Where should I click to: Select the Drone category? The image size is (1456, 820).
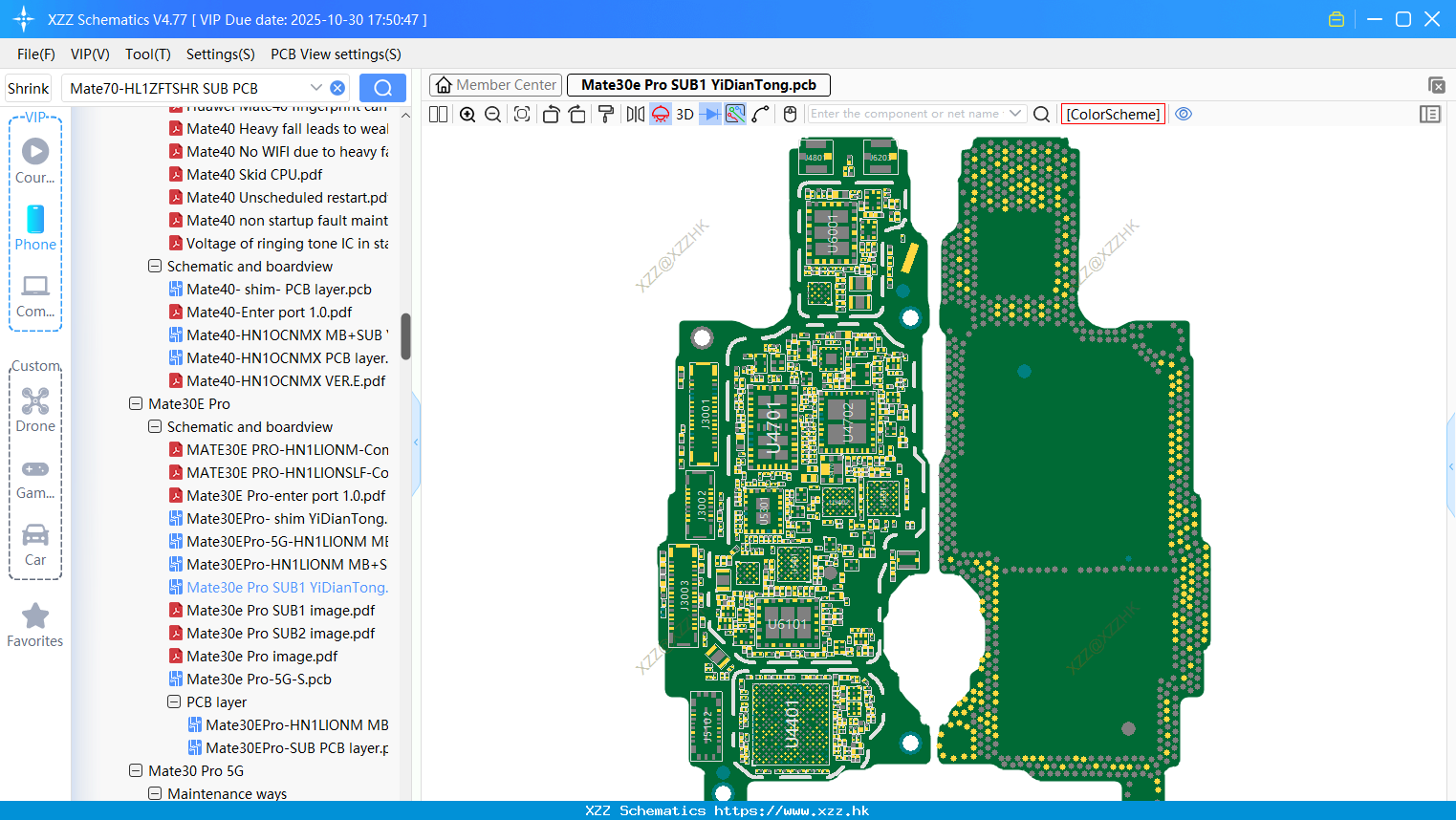[x=35, y=410]
